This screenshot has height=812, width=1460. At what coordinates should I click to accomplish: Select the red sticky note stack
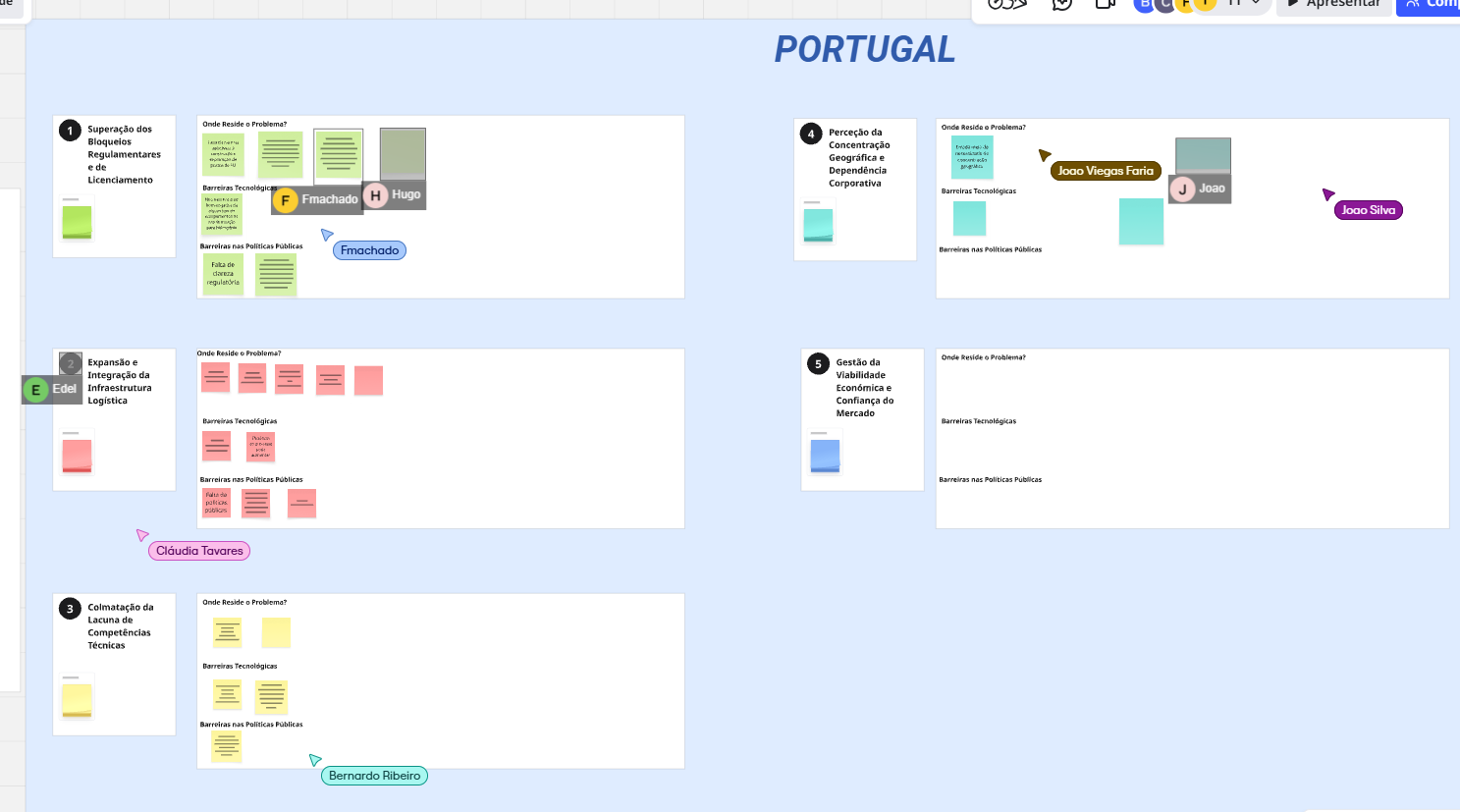[x=77, y=456]
